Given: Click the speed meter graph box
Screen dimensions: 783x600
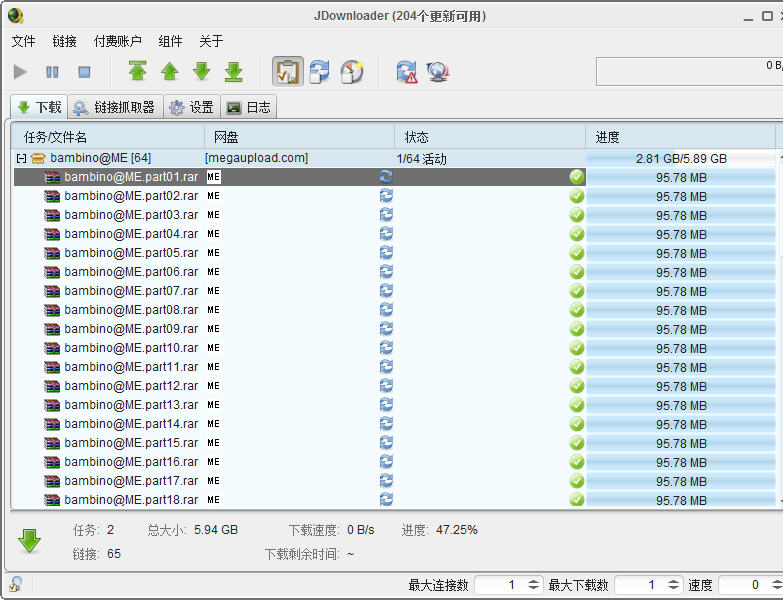Looking at the screenshot, I should coord(690,71).
